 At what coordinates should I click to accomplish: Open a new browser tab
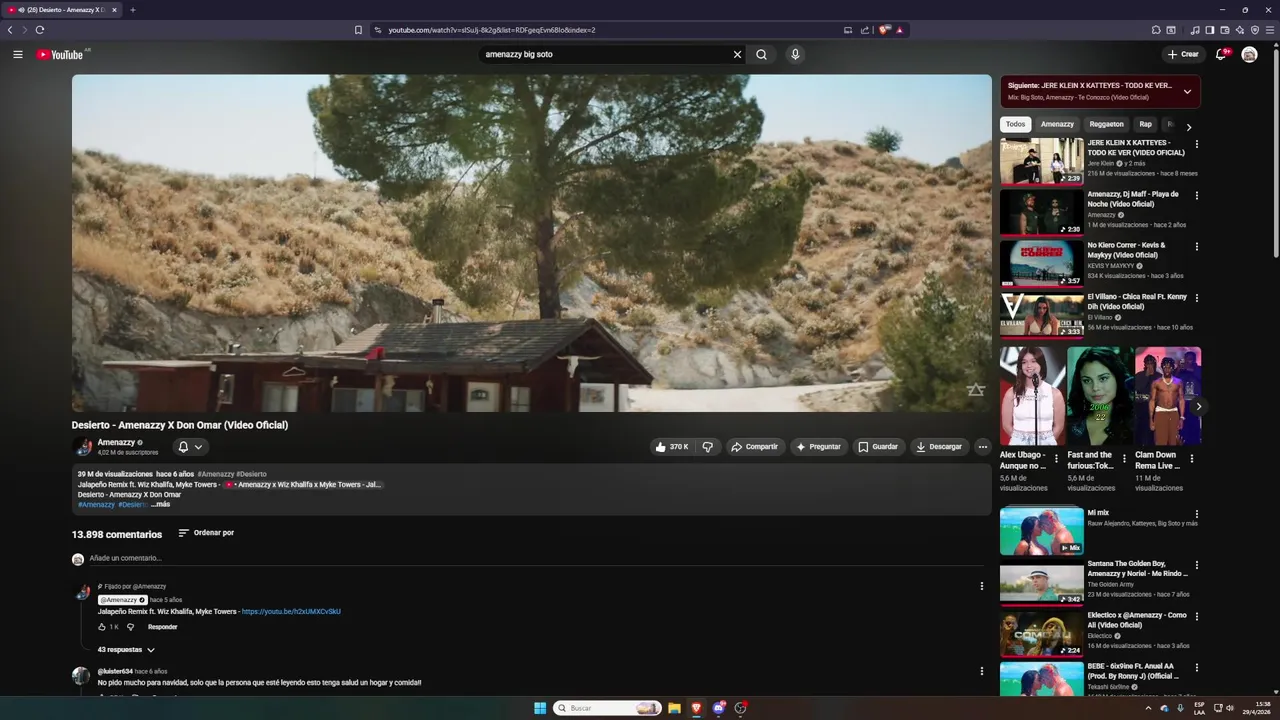pos(133,10)
